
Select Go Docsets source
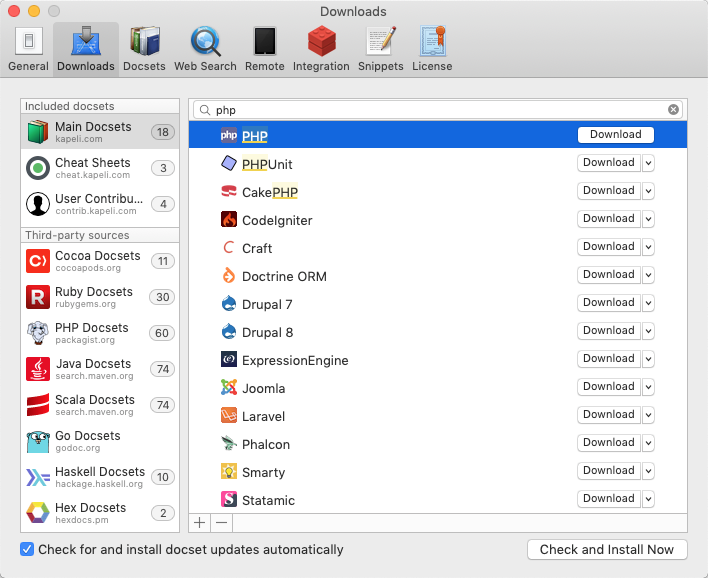[100, 441]
